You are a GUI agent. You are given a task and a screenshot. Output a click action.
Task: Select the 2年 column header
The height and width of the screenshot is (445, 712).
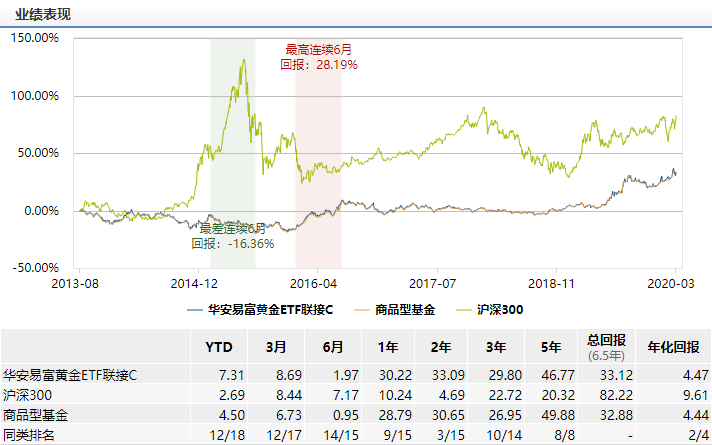(441, 347)
